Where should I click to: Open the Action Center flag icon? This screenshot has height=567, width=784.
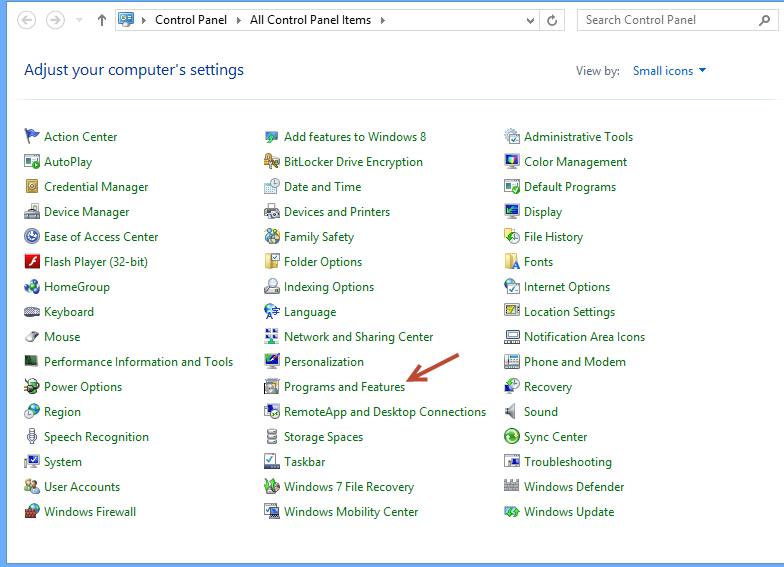tap(32, 136)
